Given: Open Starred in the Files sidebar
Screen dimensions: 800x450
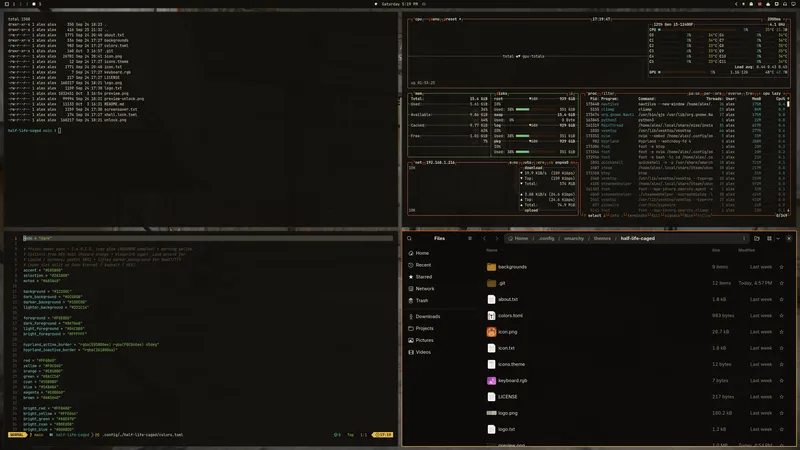Looking at the screenshot, I should coord(420,277).
